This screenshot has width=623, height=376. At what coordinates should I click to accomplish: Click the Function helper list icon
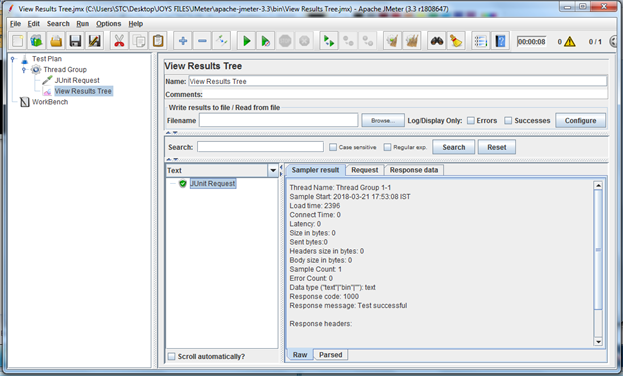click(481, 41)
